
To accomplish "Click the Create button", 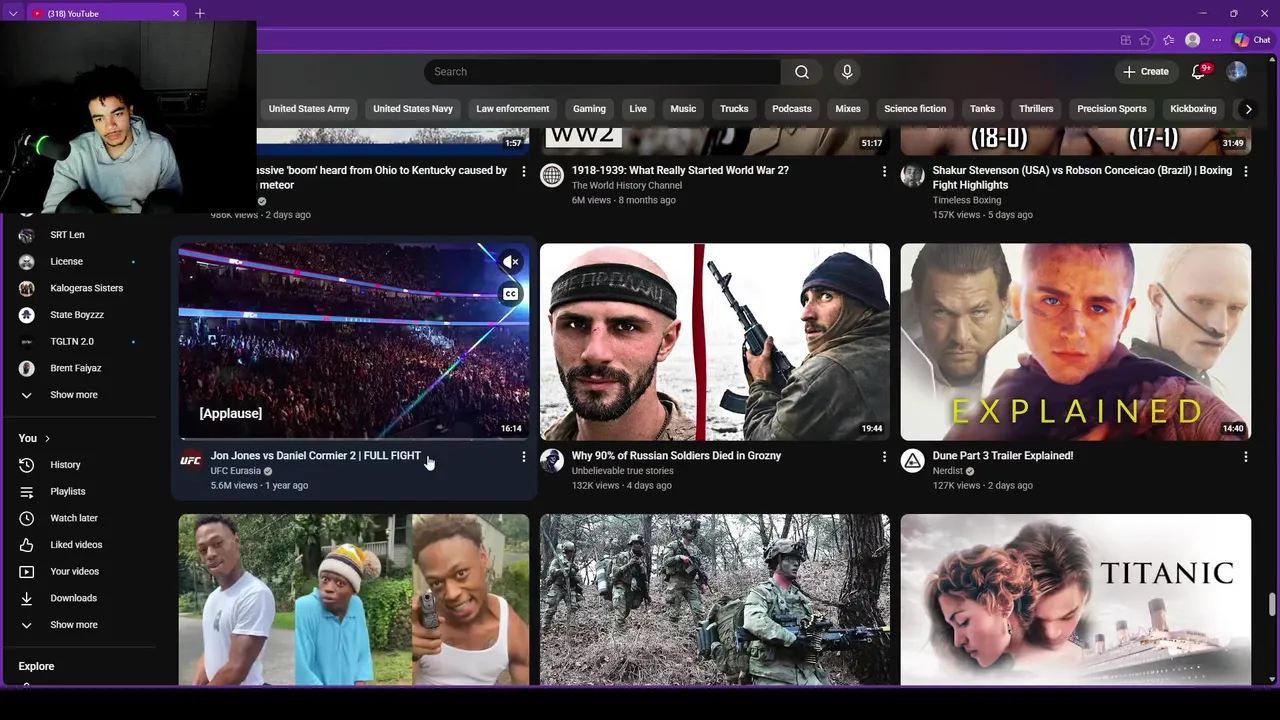I will tap(1146, 72).
